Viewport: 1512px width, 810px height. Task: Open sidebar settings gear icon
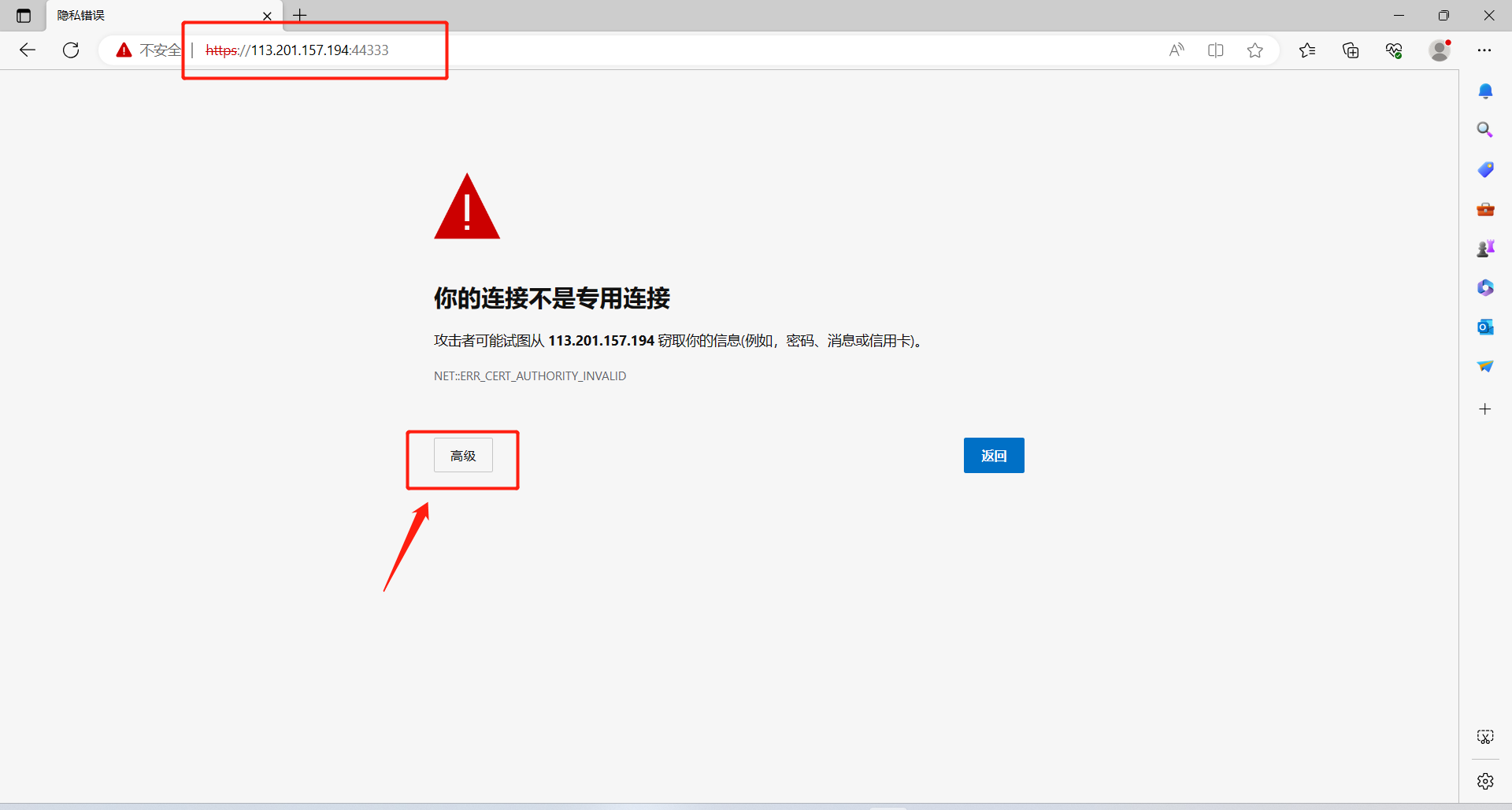[x=1485, y=781]
